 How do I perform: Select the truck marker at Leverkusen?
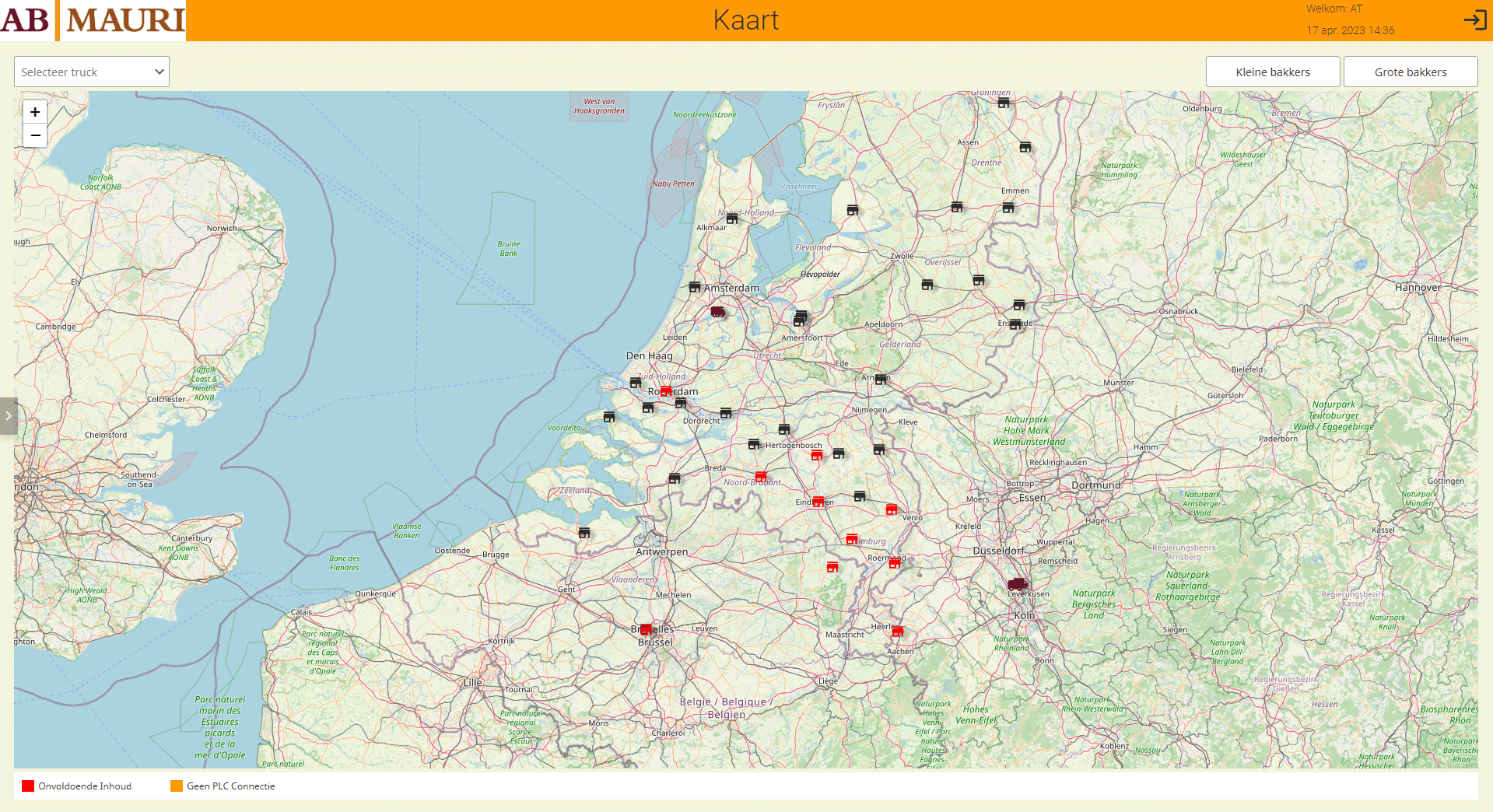coord(1017,583)
